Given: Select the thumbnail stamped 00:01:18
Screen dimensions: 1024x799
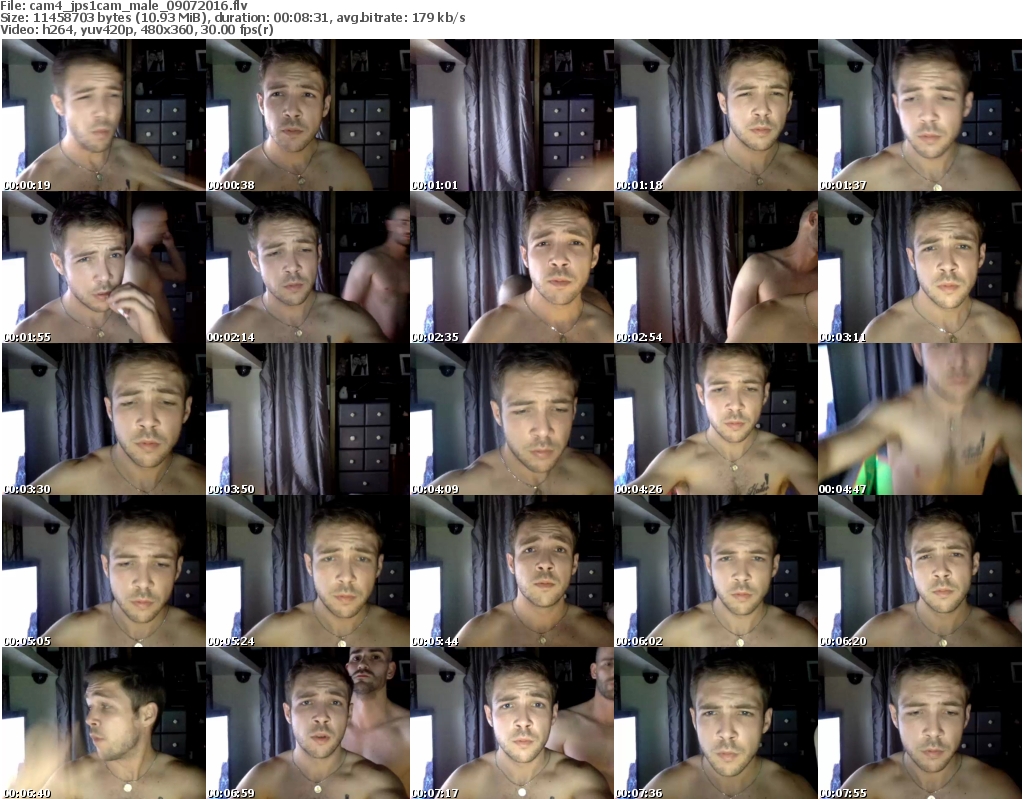Looking at the screenshot, I should (715, 115).
